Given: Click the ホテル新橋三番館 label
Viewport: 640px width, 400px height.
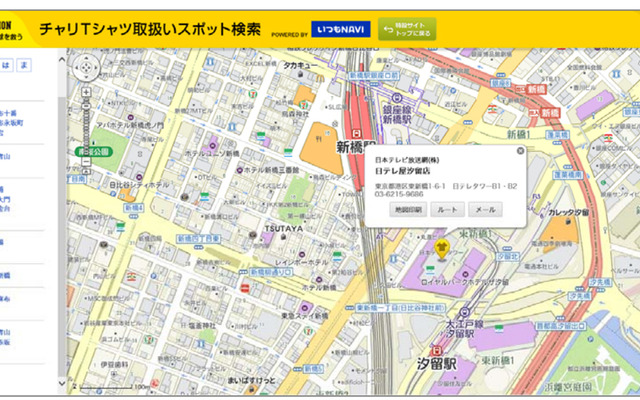Looking at the screenshot, I should pyautogui.click(x=271, y=170).
